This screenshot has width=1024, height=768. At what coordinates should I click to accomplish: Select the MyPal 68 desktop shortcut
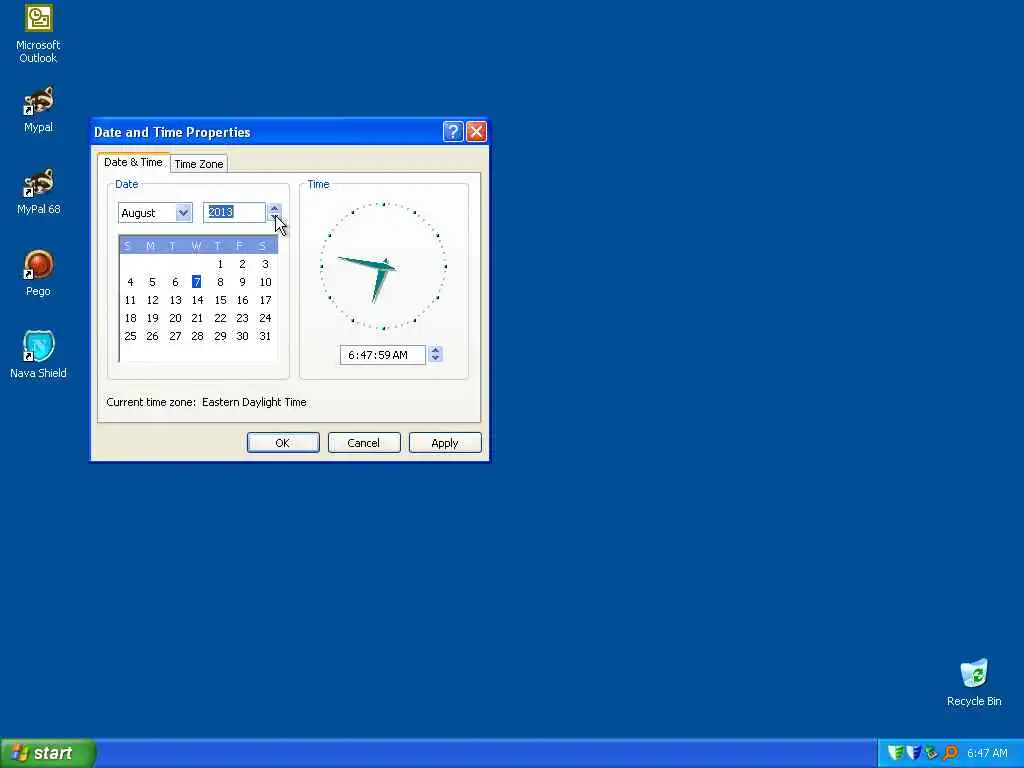pos(38,191)
